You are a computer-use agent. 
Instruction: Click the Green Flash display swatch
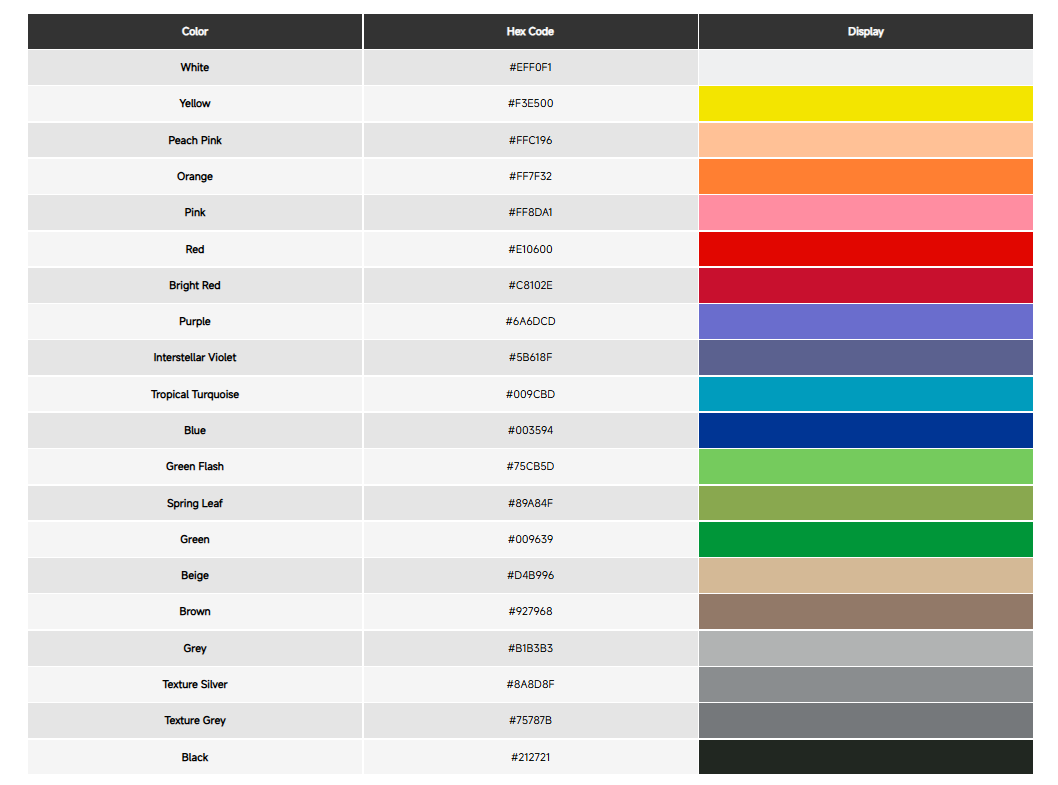pos(865,467)
